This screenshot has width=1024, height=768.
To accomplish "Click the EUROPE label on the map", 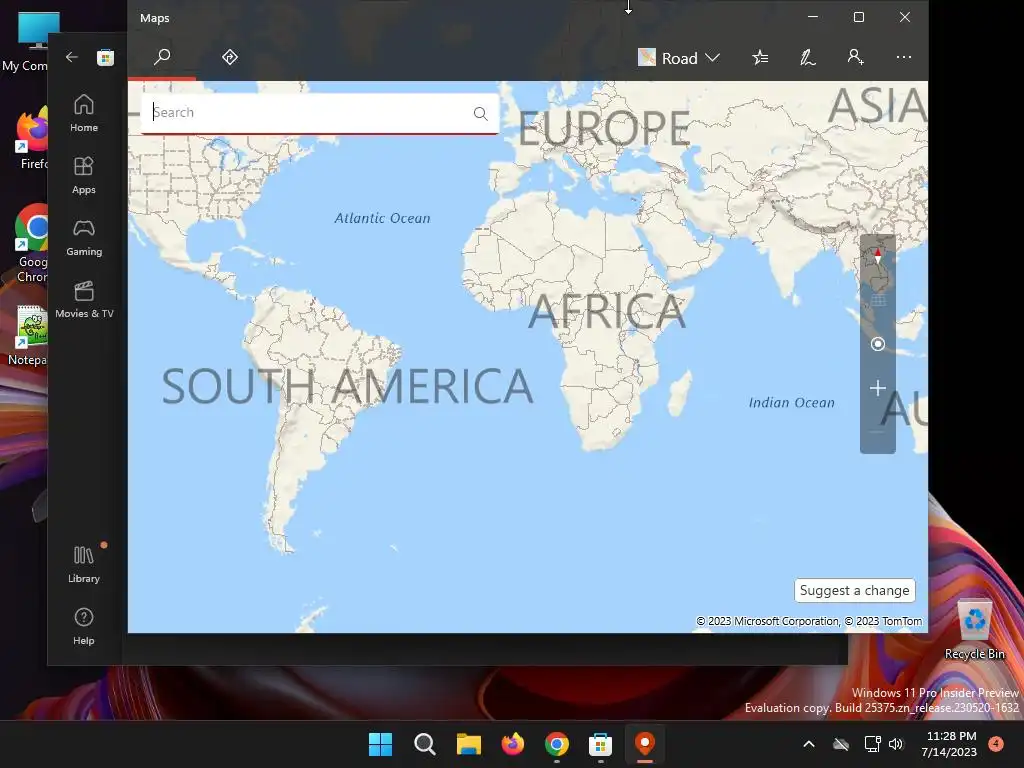I will click(x=605, y=127).
